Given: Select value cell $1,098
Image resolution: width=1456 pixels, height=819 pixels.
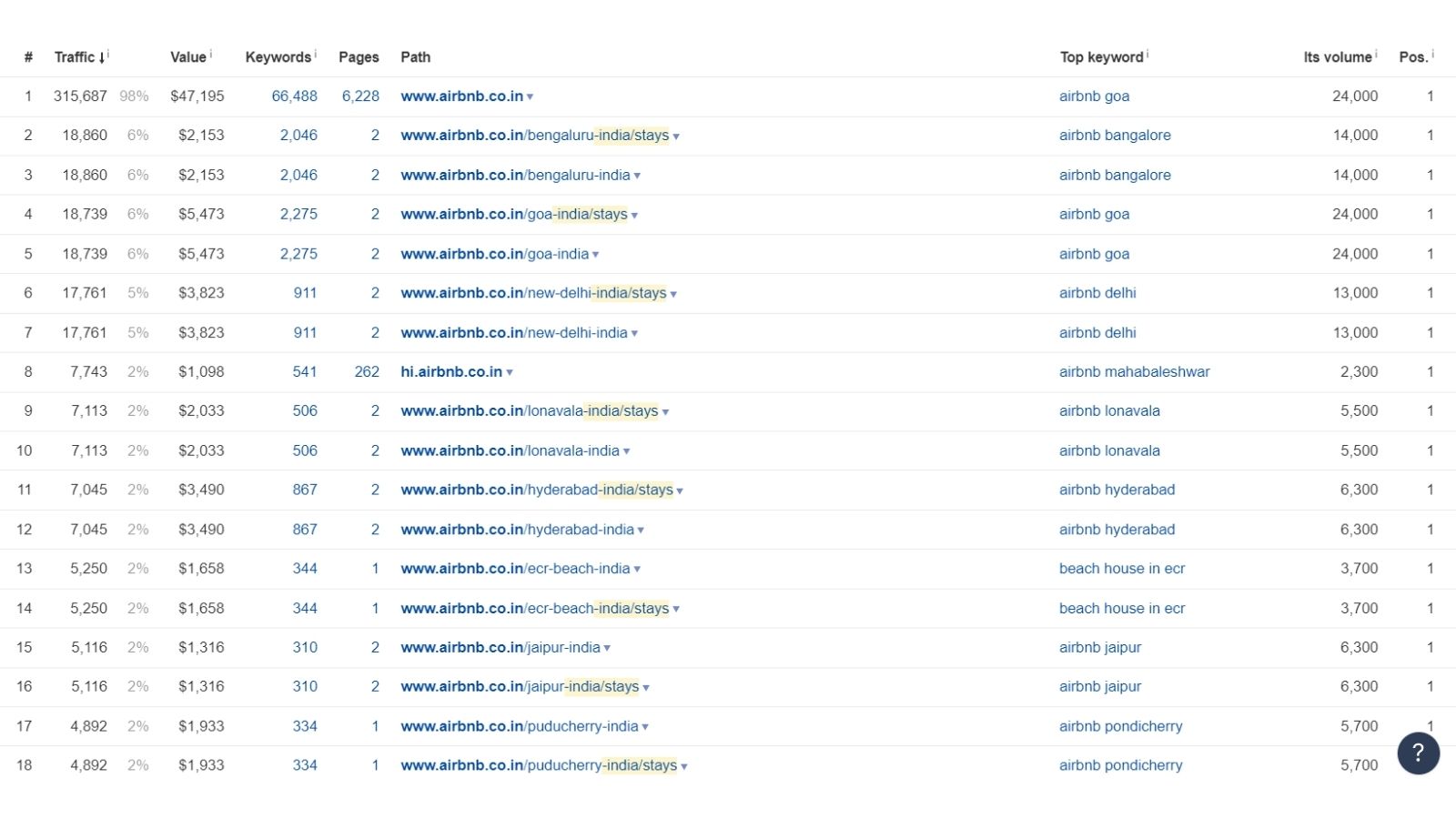Looking at the screenshot, I should coord(201,371).
